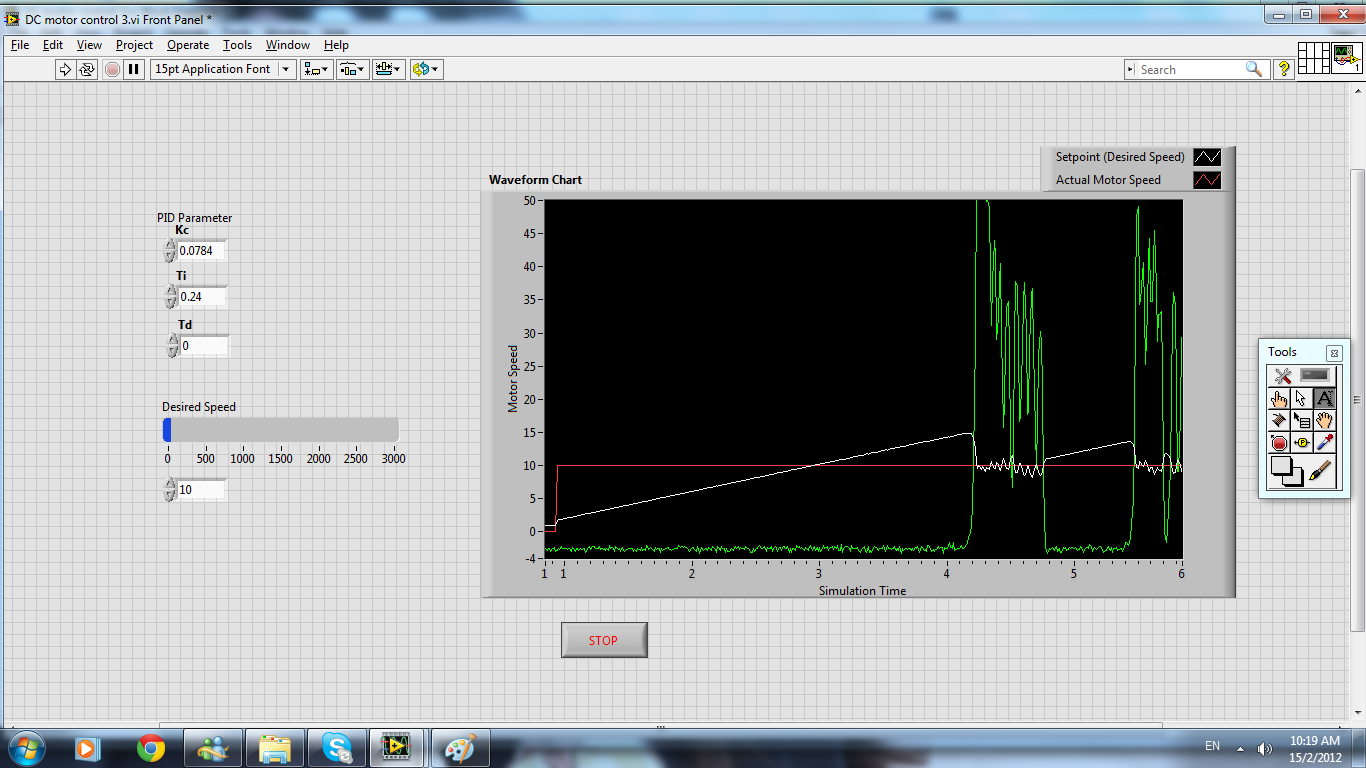1366x768 pixels.
Task: Select the Probe Data tool
Action: coord(1302,443)
